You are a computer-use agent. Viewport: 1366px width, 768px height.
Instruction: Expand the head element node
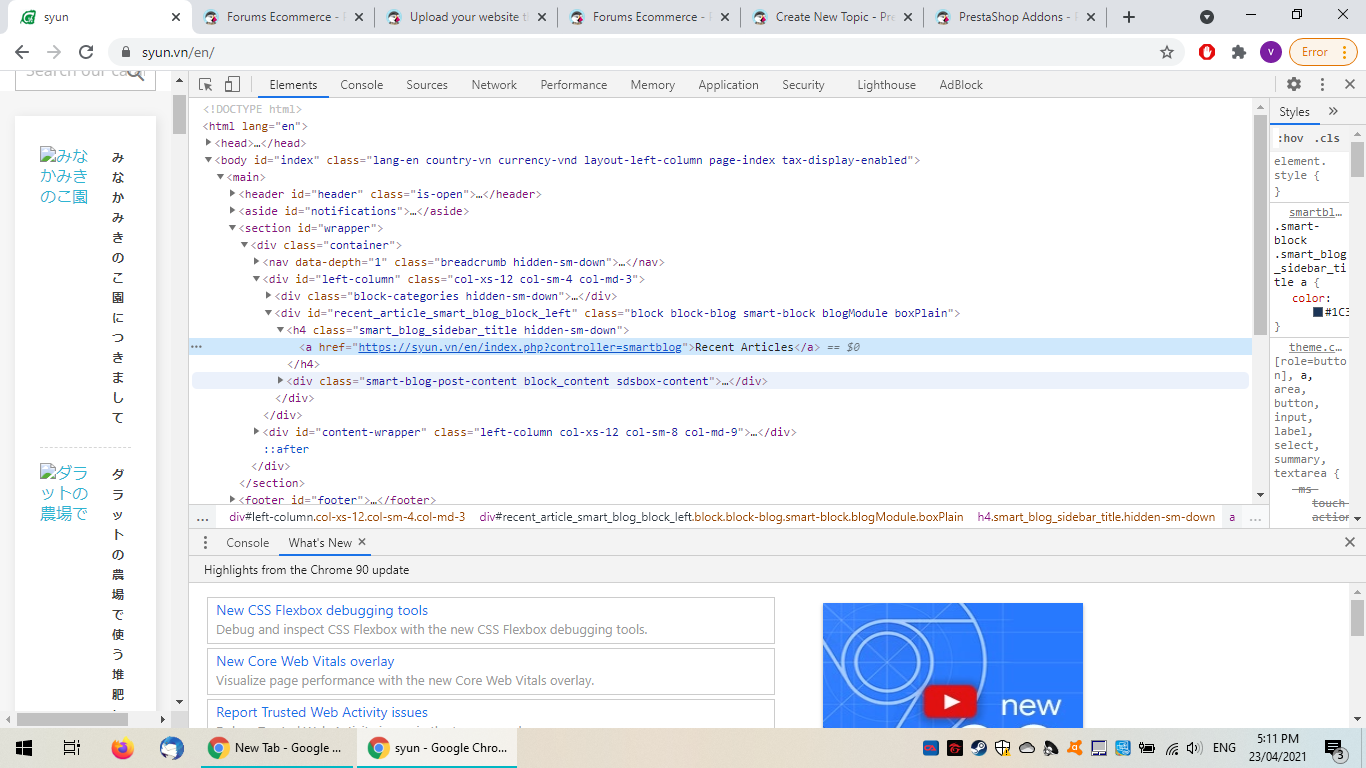(x=209, y=143)
